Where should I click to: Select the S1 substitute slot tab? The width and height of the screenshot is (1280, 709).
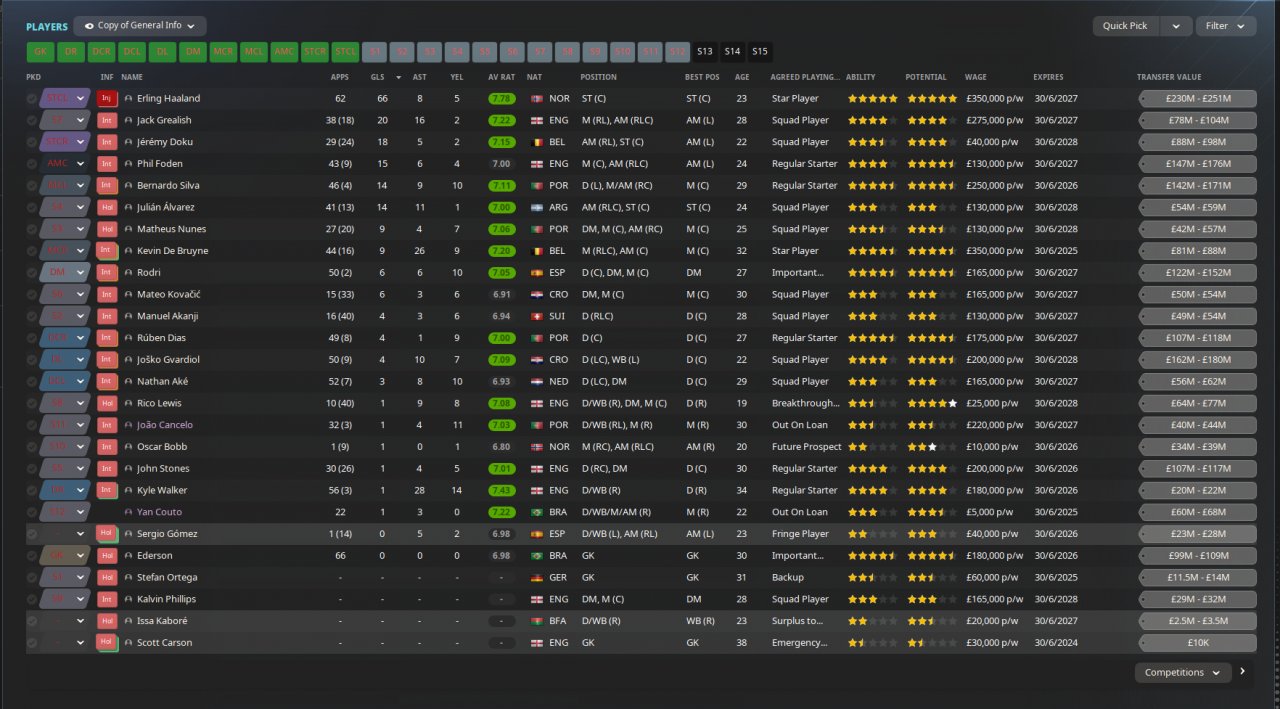coord(375,51)
